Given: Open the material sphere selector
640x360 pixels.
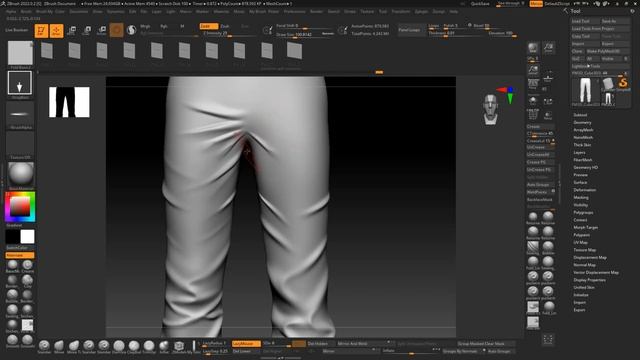Looking at the screenshot, I should [20, 174].
